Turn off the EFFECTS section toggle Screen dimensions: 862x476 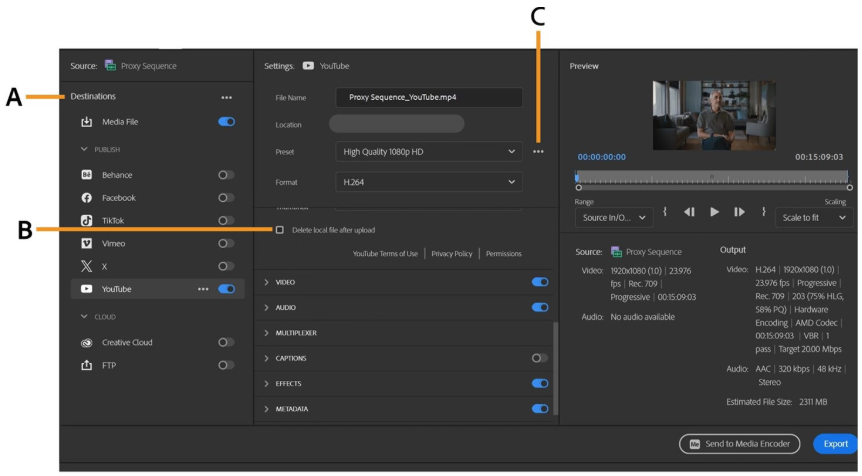click(x=540, y=384)
